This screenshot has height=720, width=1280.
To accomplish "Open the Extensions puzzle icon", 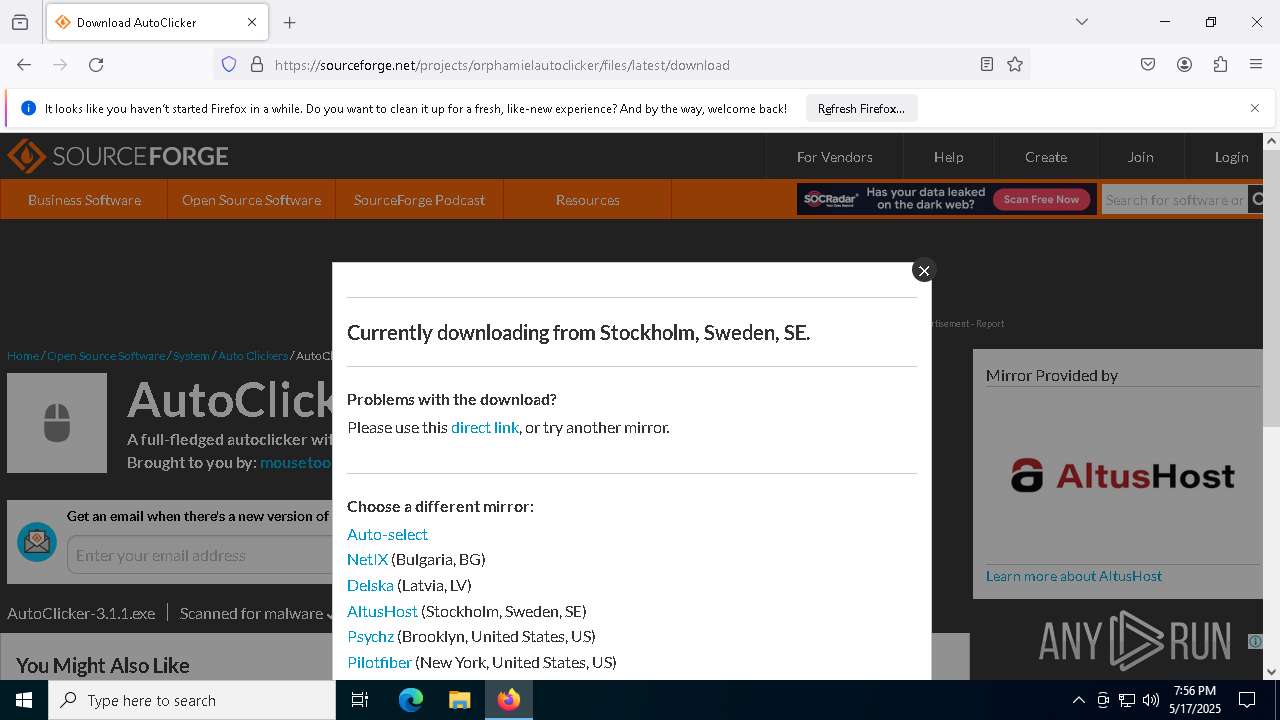I will click(1220, 65).
